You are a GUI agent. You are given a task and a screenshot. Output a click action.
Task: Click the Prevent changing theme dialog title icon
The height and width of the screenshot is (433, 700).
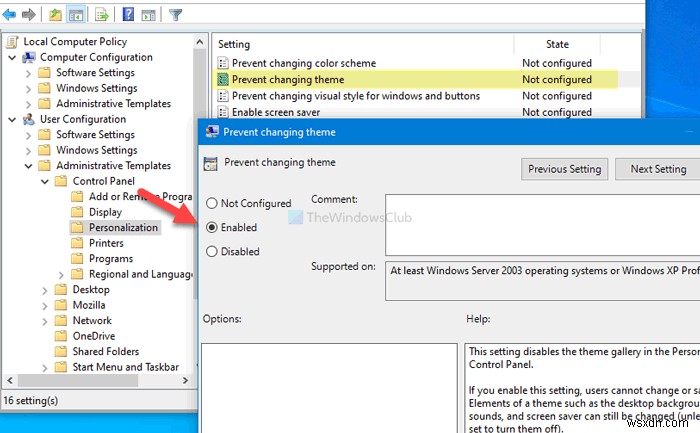(x=212, y=132)
